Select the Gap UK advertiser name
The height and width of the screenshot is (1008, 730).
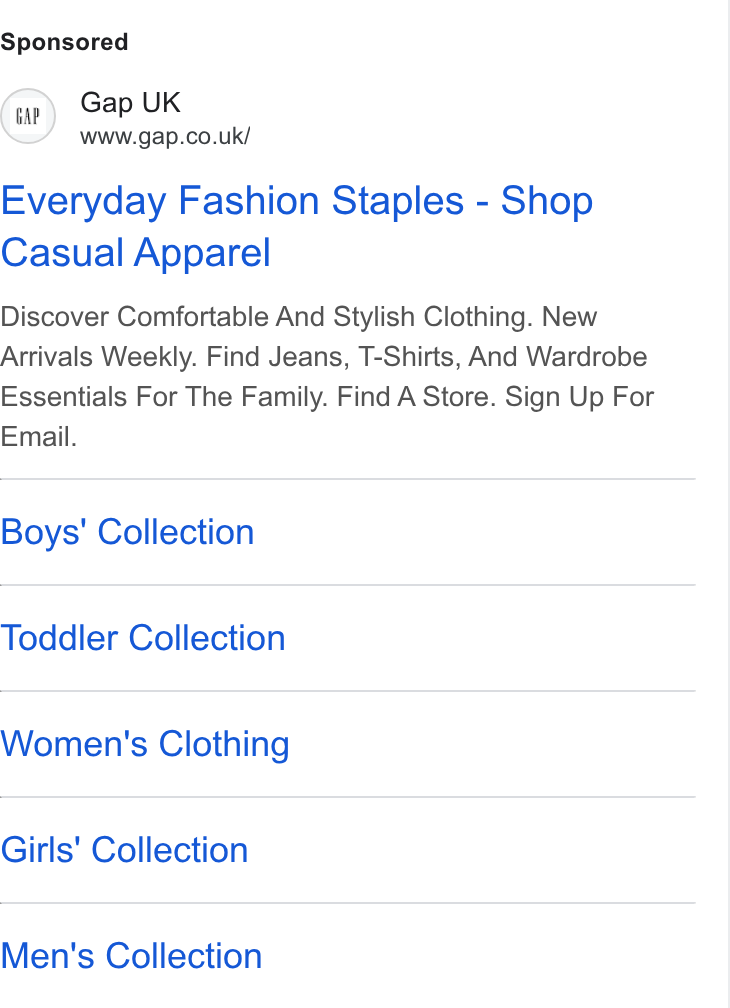130,103
